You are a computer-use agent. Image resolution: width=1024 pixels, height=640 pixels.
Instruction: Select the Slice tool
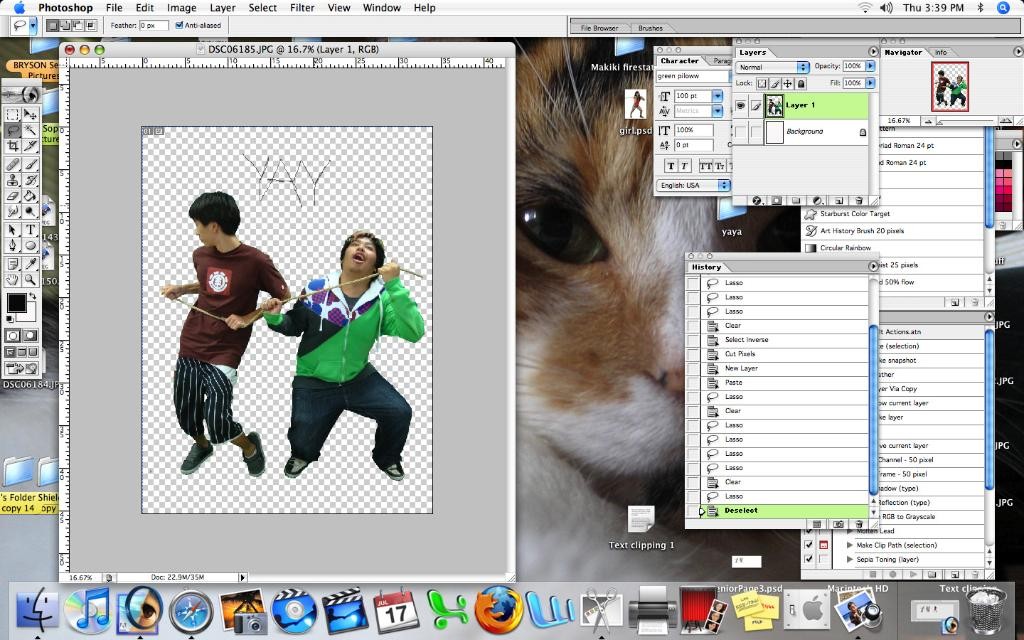coord(30,146)
